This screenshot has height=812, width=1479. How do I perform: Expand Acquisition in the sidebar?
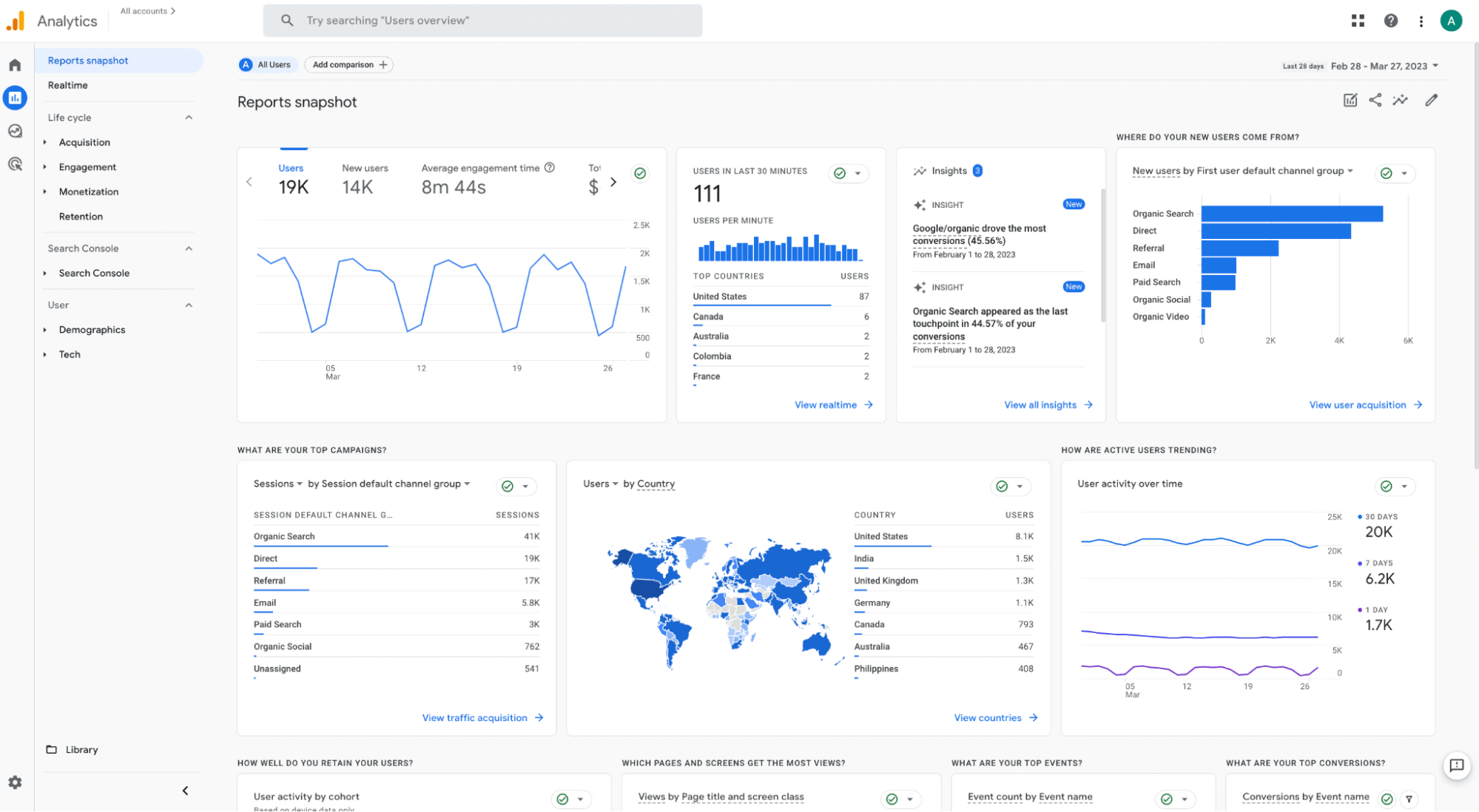coord(84,142)
